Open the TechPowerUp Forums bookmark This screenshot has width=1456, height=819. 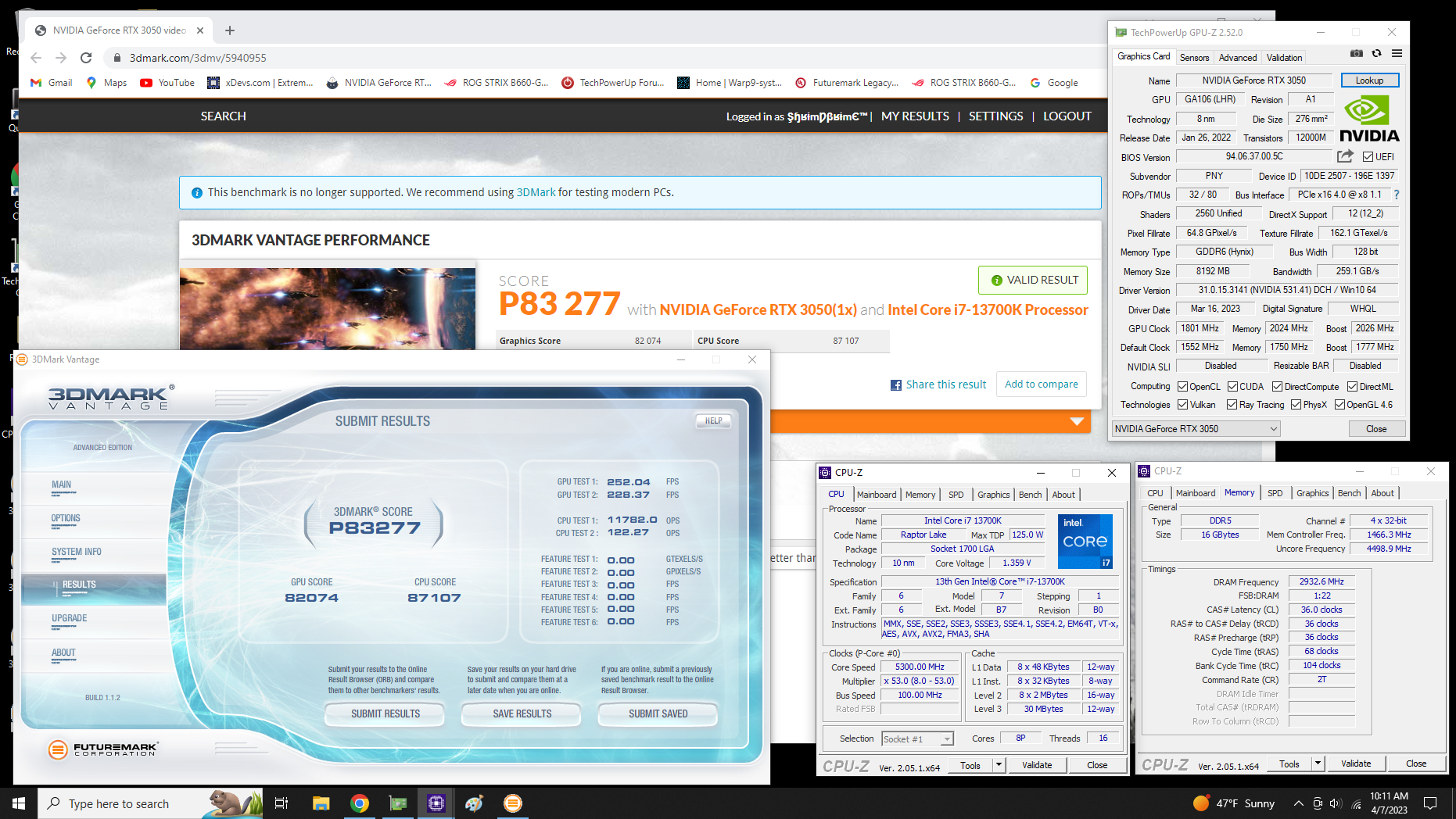612,83
